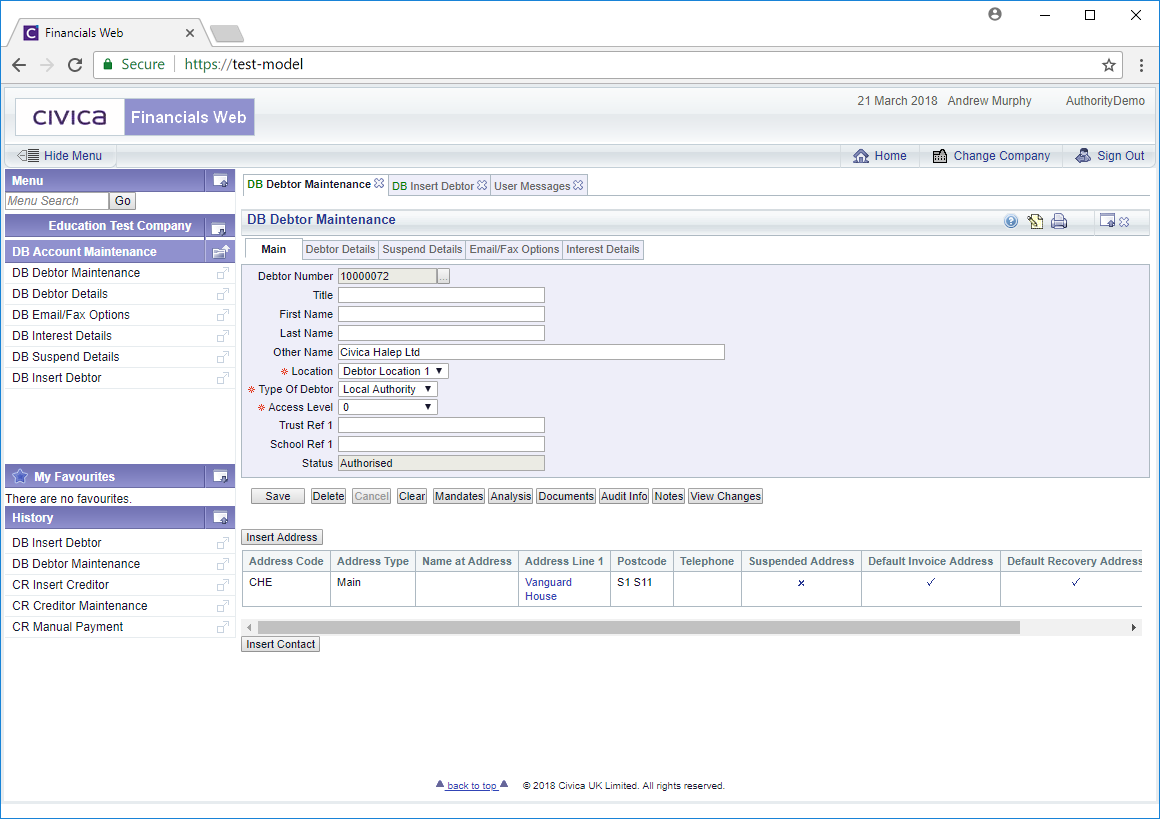The width and height of the screenshot is (1160, 819).
Task: Open DB Debtor Maintenance from History list
Action: 76,564
